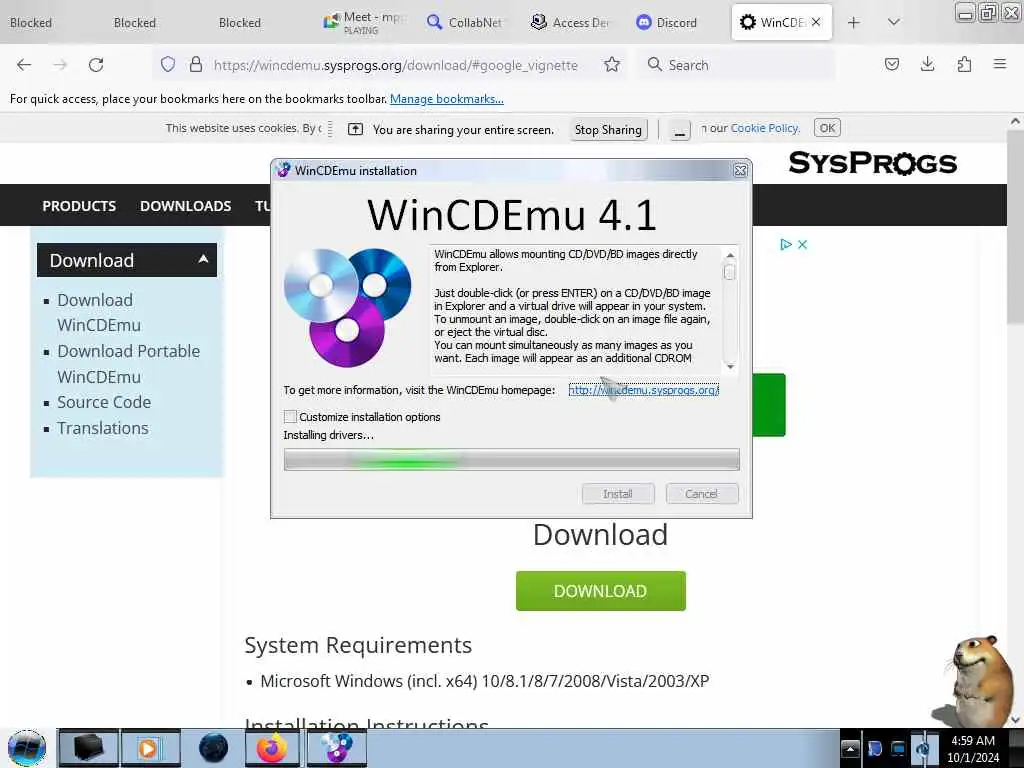Open the Pocket save icon
This screenshot has height=768, width=1024.
point(891,64)
